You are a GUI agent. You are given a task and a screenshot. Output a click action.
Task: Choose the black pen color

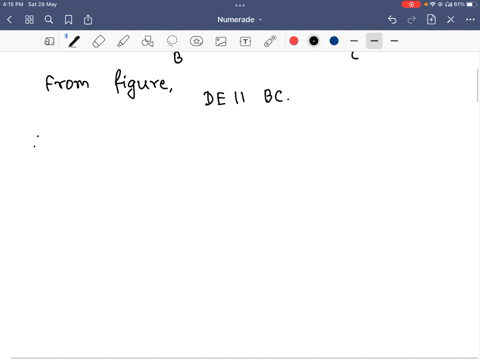point(314,41)
